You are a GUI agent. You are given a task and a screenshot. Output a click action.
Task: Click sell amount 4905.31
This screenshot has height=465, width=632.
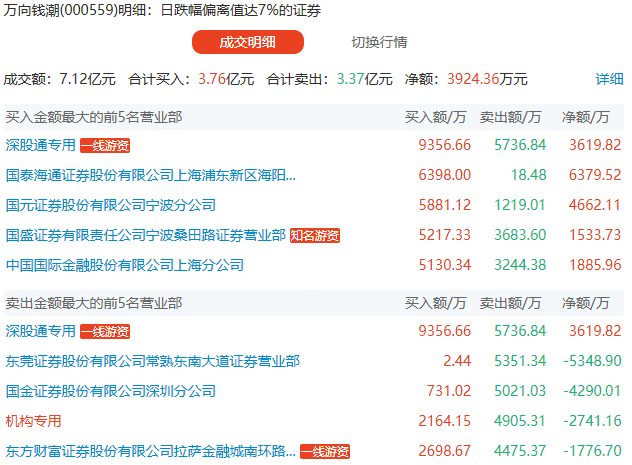point(520,421)
